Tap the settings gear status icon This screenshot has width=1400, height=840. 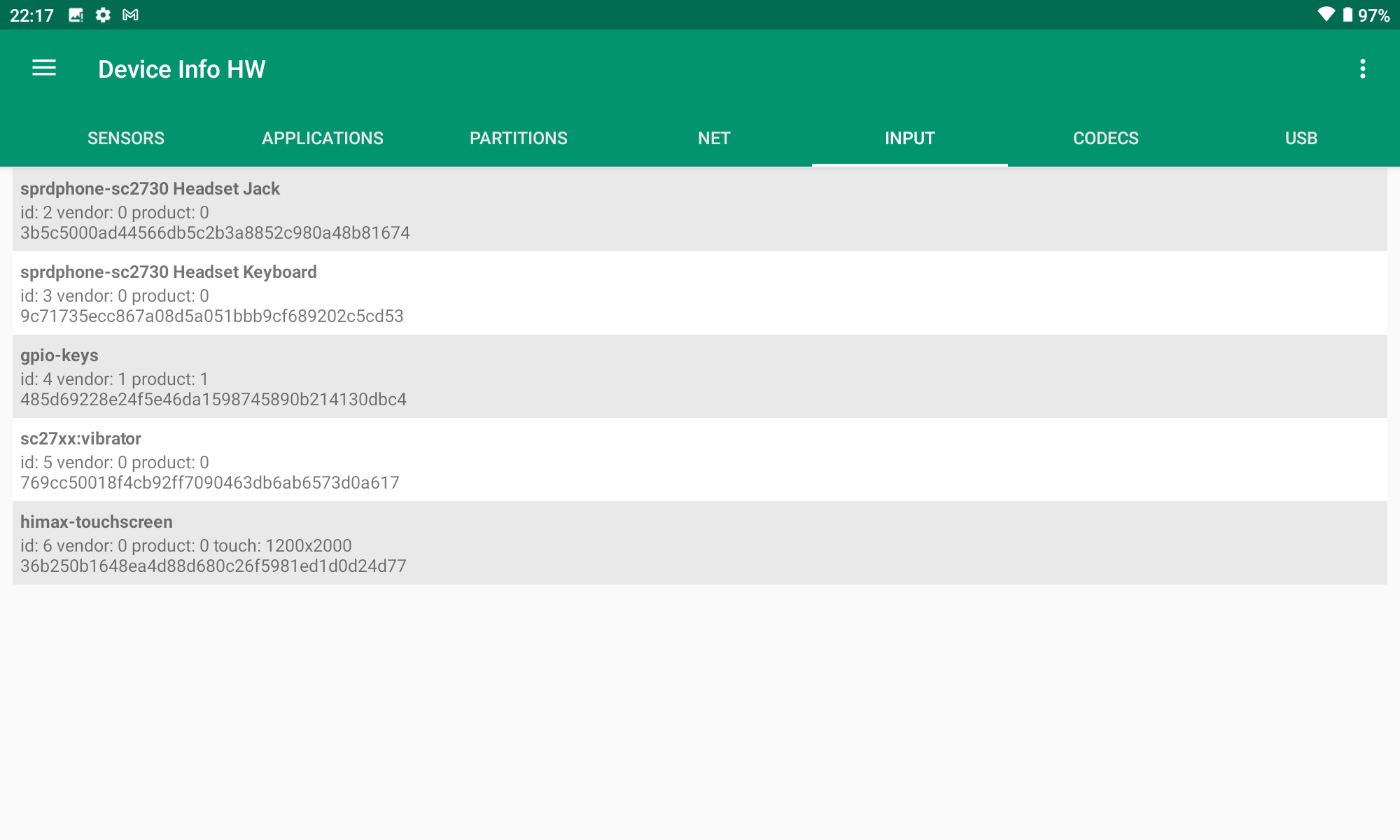[x=103, y=15]
